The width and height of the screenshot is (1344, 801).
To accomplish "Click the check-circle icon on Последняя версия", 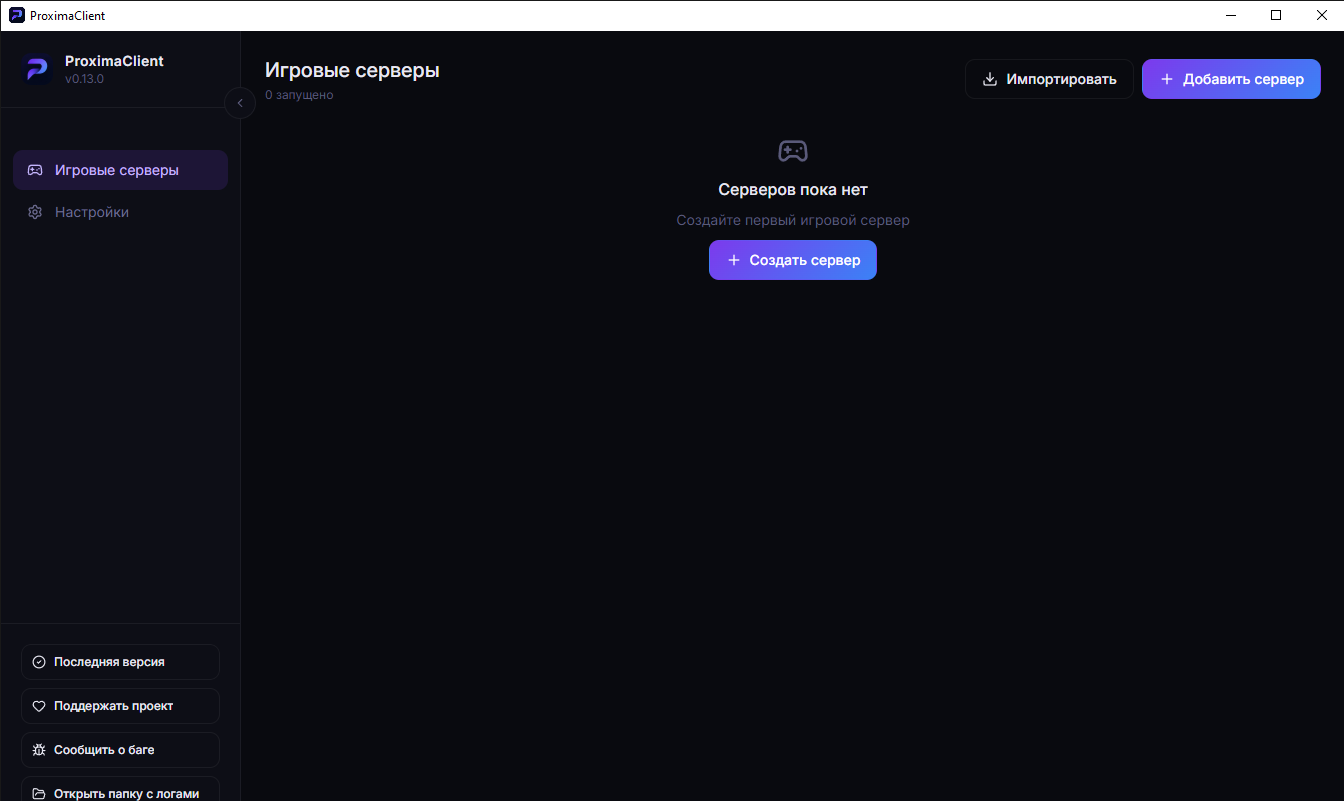I will point(39,662).
